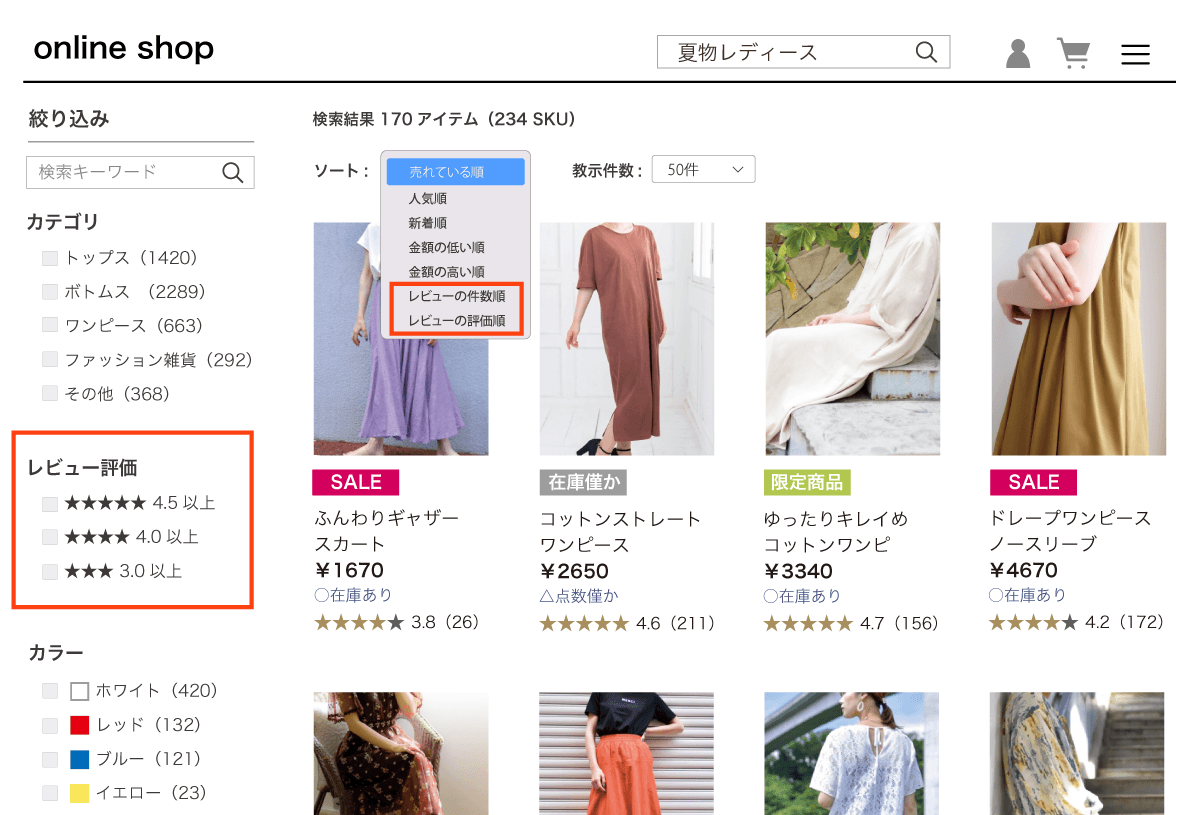This screenshot has width=1200, height=815.
Task: Enable the 4.5 以上 review filter
Action: (50, 503)
